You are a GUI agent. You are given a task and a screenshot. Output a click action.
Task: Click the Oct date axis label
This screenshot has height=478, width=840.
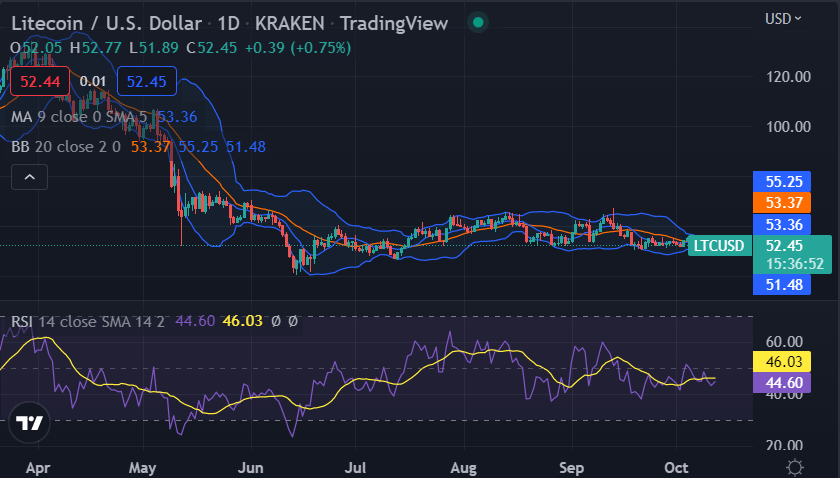[x=676, y=468]
